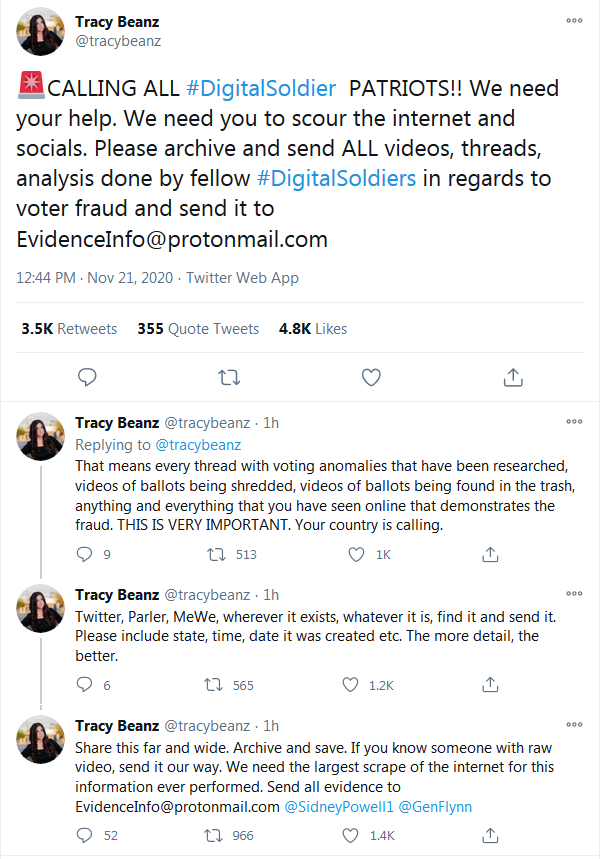Open more options on the main tweet
Viewport: 601px width, 859px height.
574,20
